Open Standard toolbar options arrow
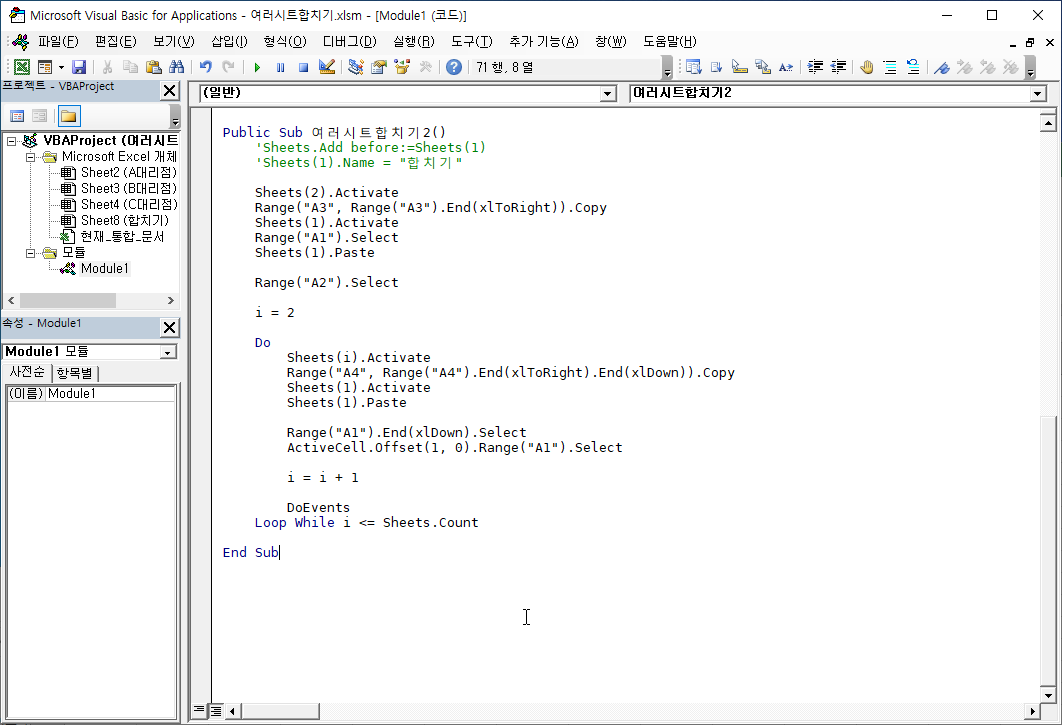1062x725 pixels. (x=667, y=68)
